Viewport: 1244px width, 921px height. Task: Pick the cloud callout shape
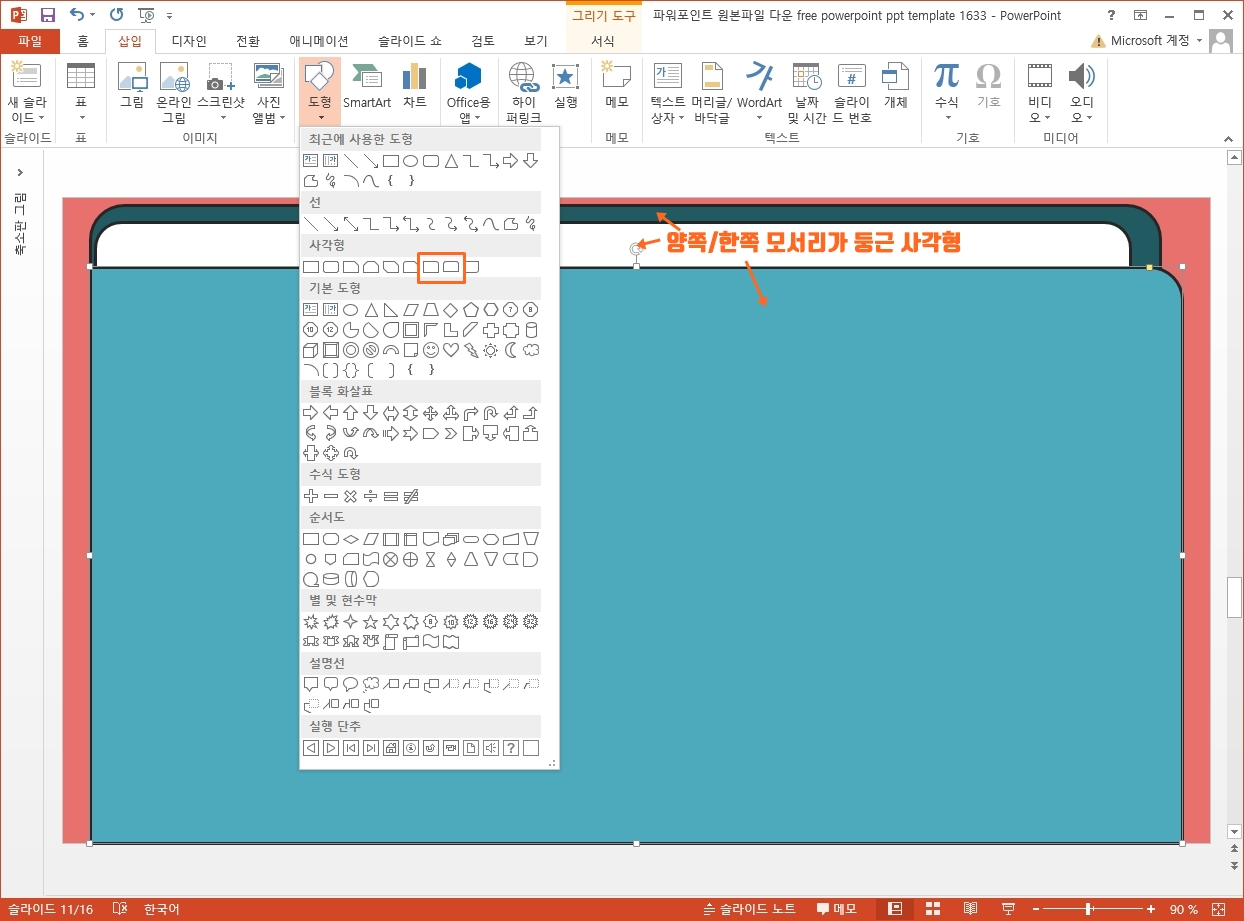coord(371,685)
